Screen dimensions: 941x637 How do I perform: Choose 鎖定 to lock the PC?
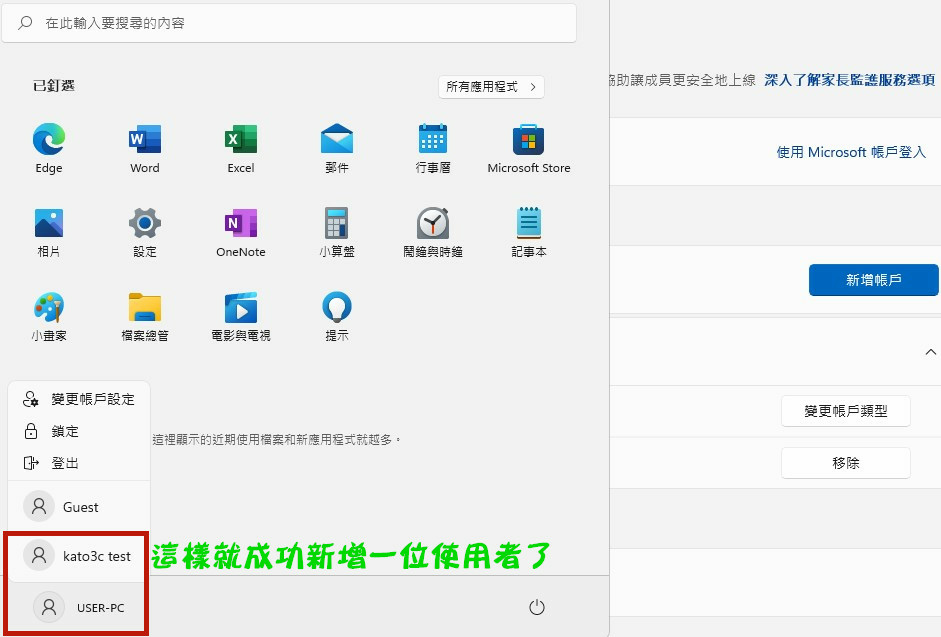[x=79, y=431]
